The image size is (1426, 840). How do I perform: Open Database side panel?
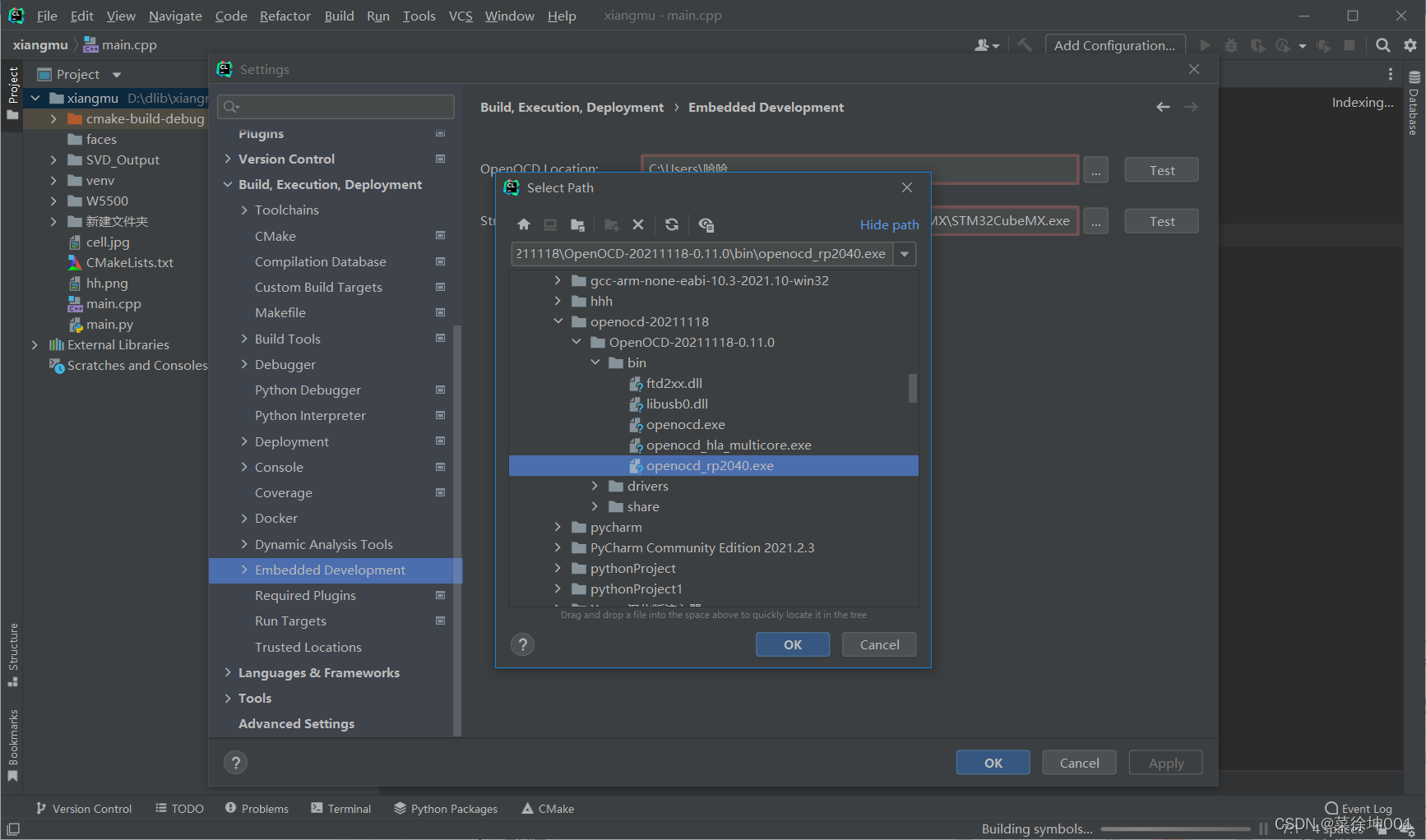(1414, 104)
